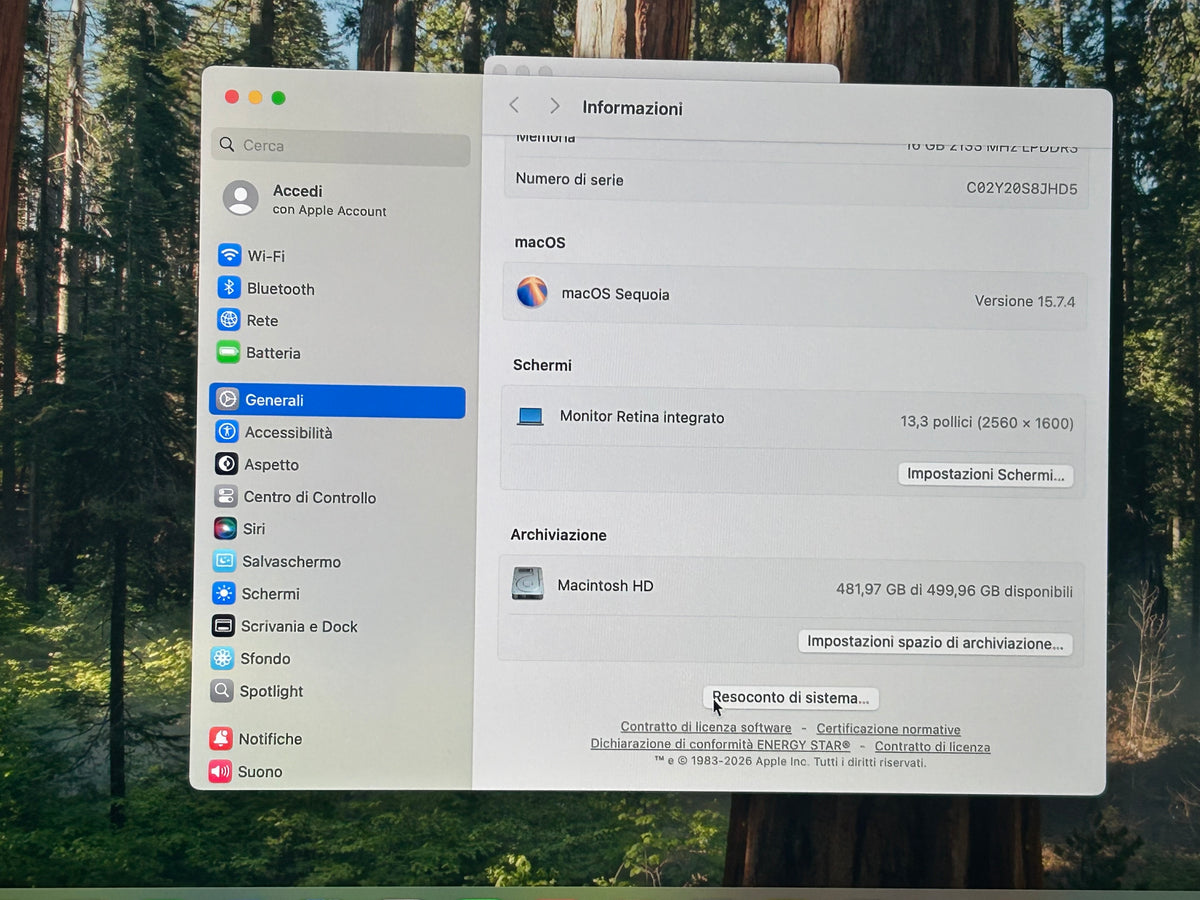This screenshot has width=1200, height=900.
Task: Click the Rete label in sidebar
Action: coord(262,321)
